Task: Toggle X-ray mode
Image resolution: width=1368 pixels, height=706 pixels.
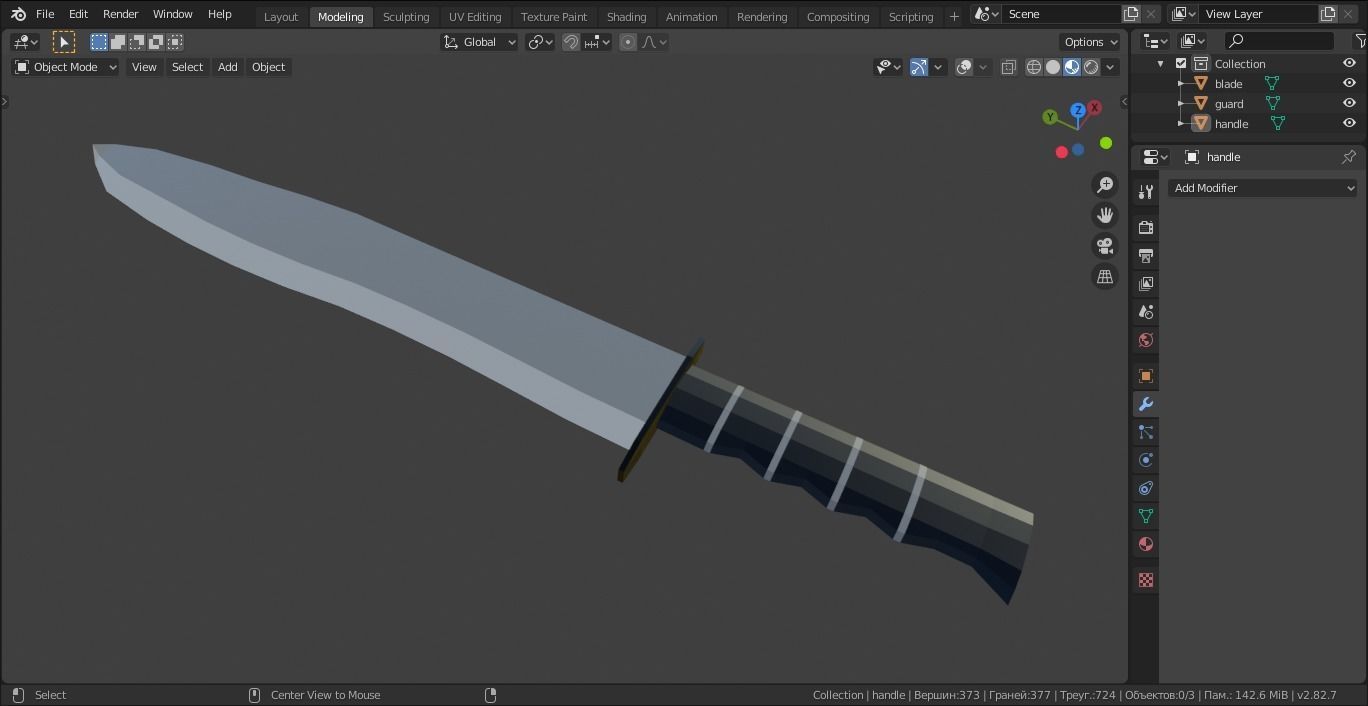Action: coord(1009,67)
